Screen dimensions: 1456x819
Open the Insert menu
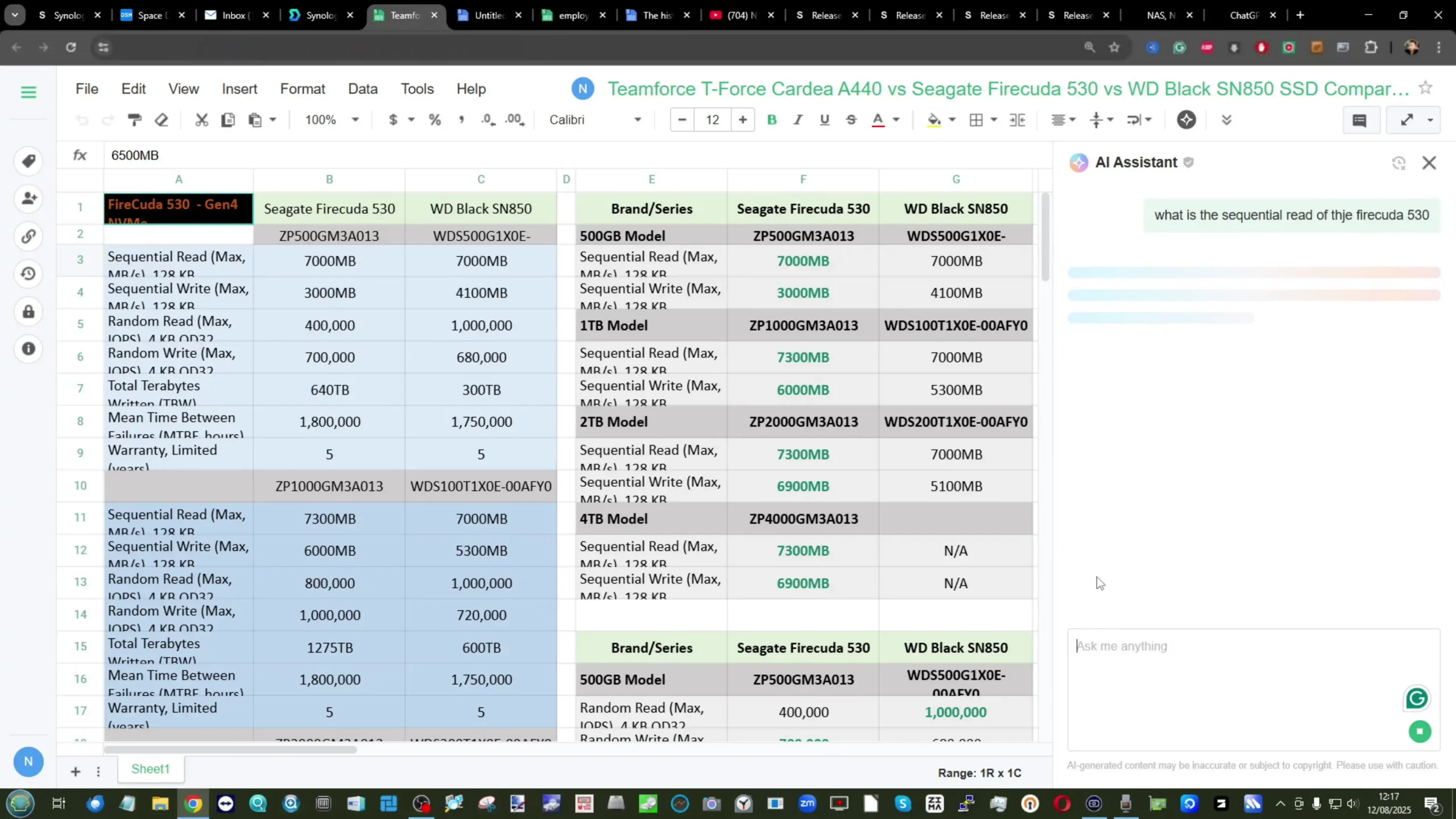coord(239,89)
